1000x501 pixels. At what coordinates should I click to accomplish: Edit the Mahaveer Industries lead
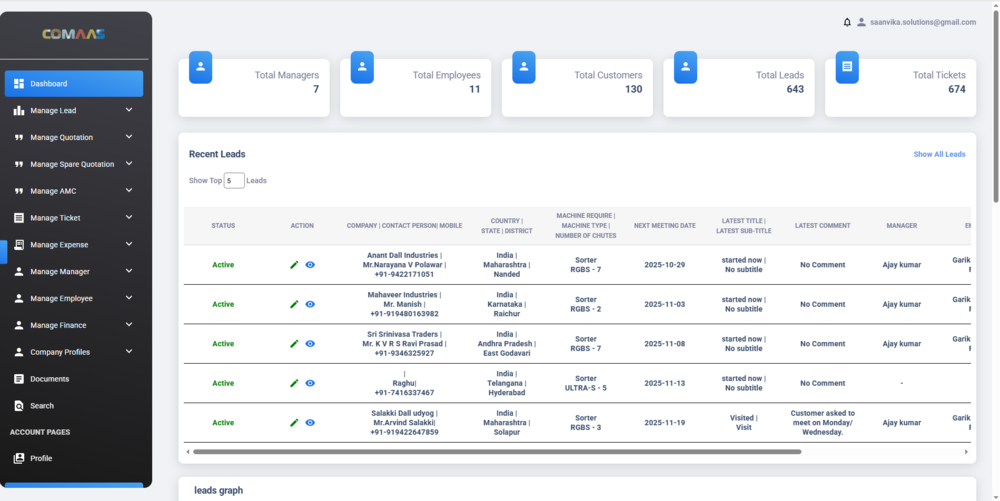pos(294,304)
